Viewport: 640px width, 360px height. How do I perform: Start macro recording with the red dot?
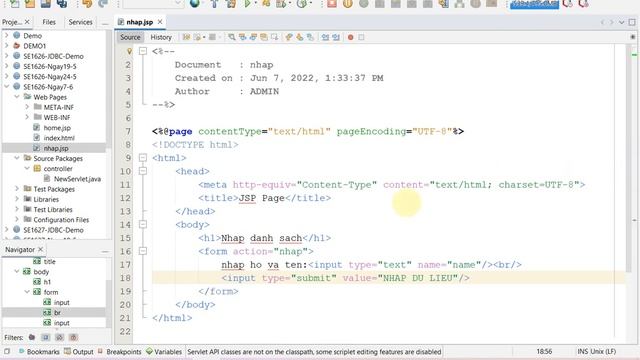[x=350, y=37]
